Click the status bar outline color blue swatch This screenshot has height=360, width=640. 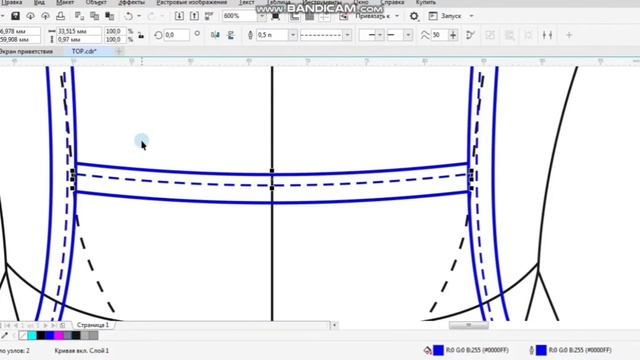click(x=541, y=350)
